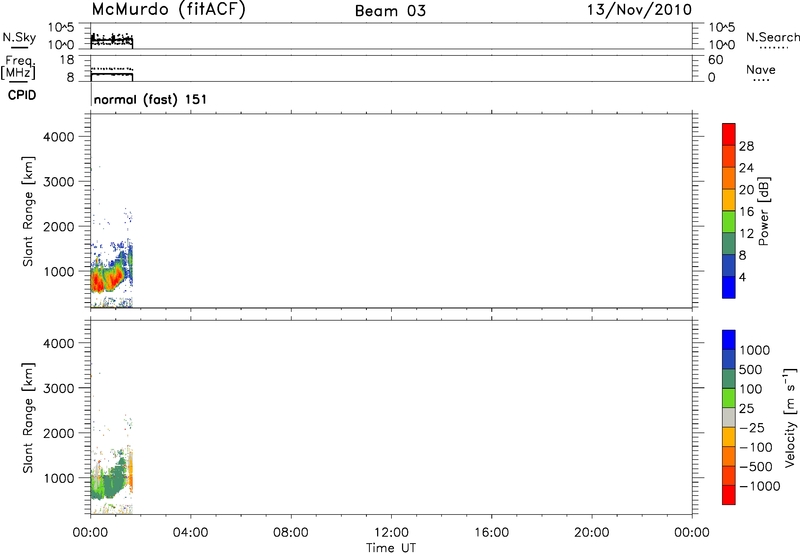Click the velocity panel 'Slant Range [km]' label
The image size is (800, 554).
(28, 418)
